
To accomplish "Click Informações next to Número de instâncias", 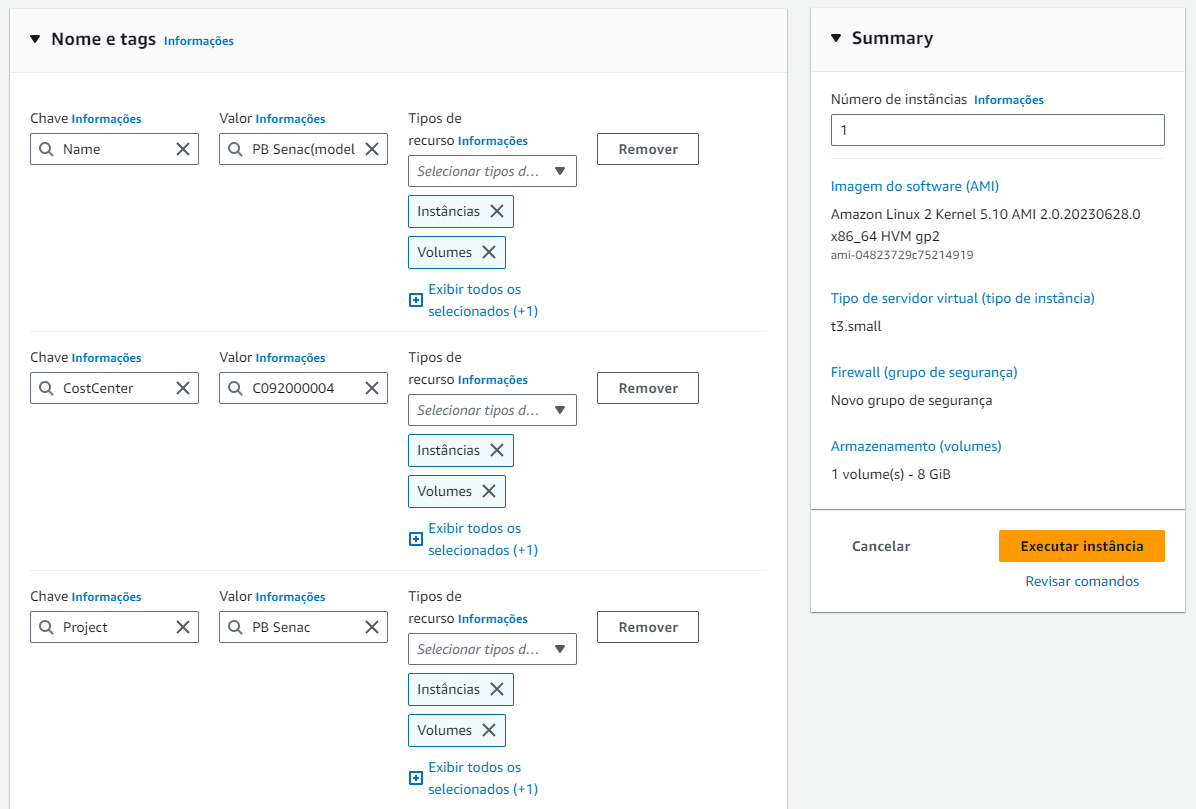I will 1009,99.
